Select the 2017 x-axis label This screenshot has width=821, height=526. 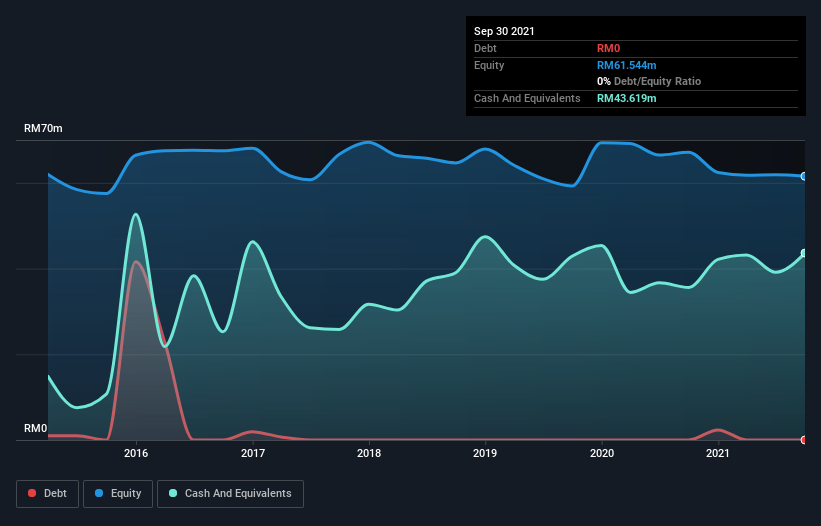(x=253, y=453)
